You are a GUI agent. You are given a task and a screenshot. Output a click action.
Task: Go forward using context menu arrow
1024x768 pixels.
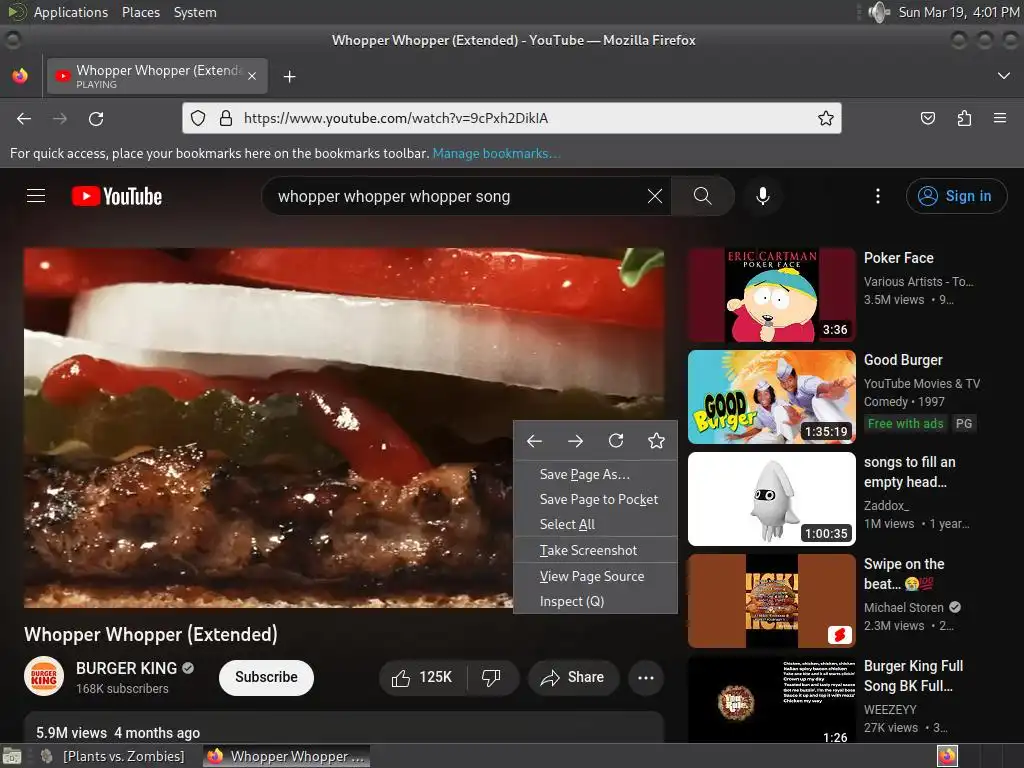click(575, 441)
